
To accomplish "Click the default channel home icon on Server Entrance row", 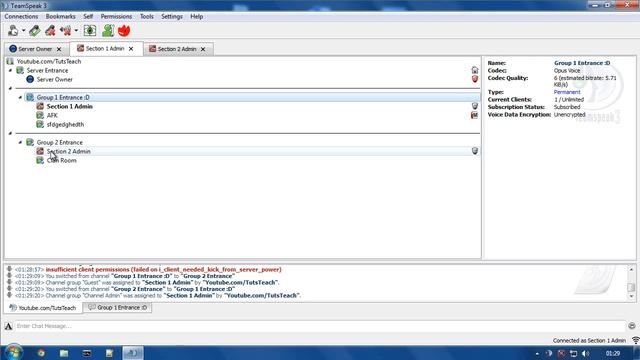I will click(474, 71).
